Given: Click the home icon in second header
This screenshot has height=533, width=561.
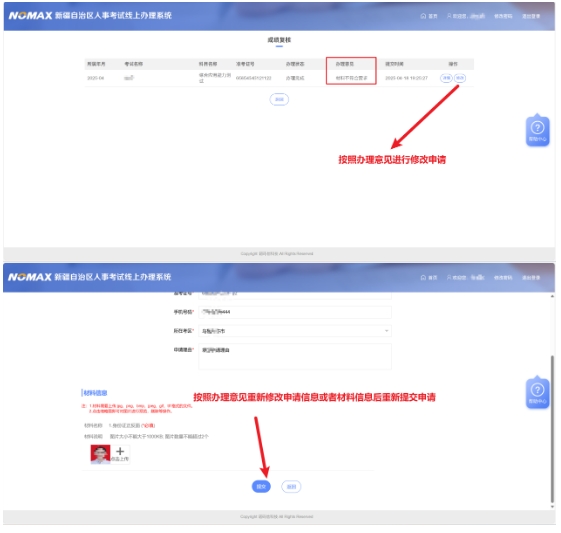Looking at the screenshot, I should [x=423, y=278].
